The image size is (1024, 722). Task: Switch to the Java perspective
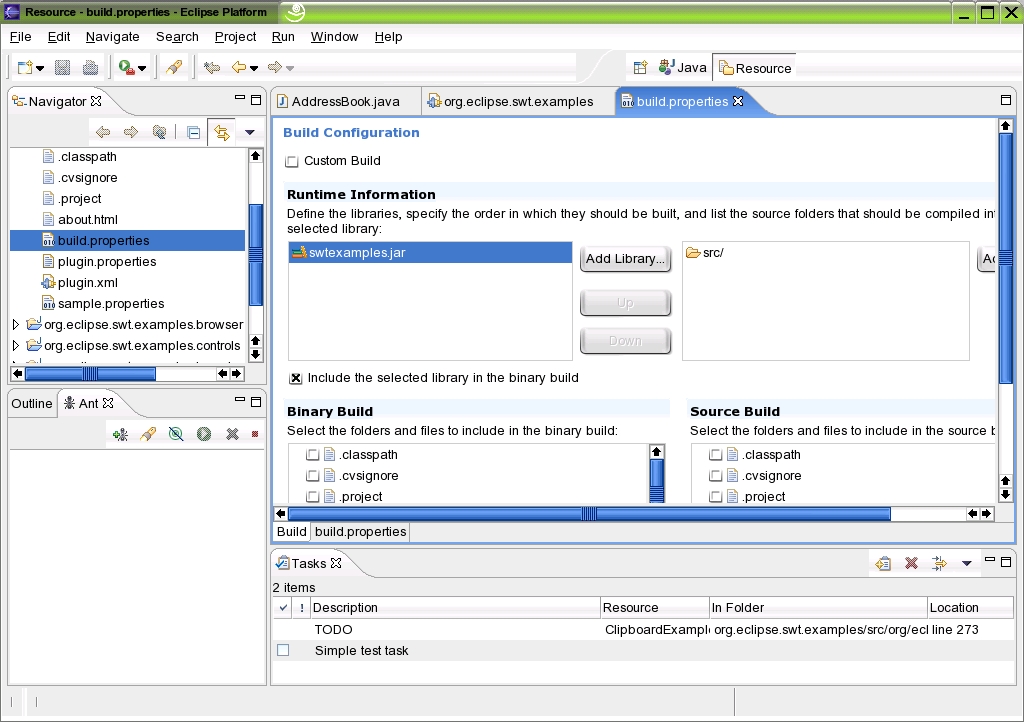coord(683,68)
